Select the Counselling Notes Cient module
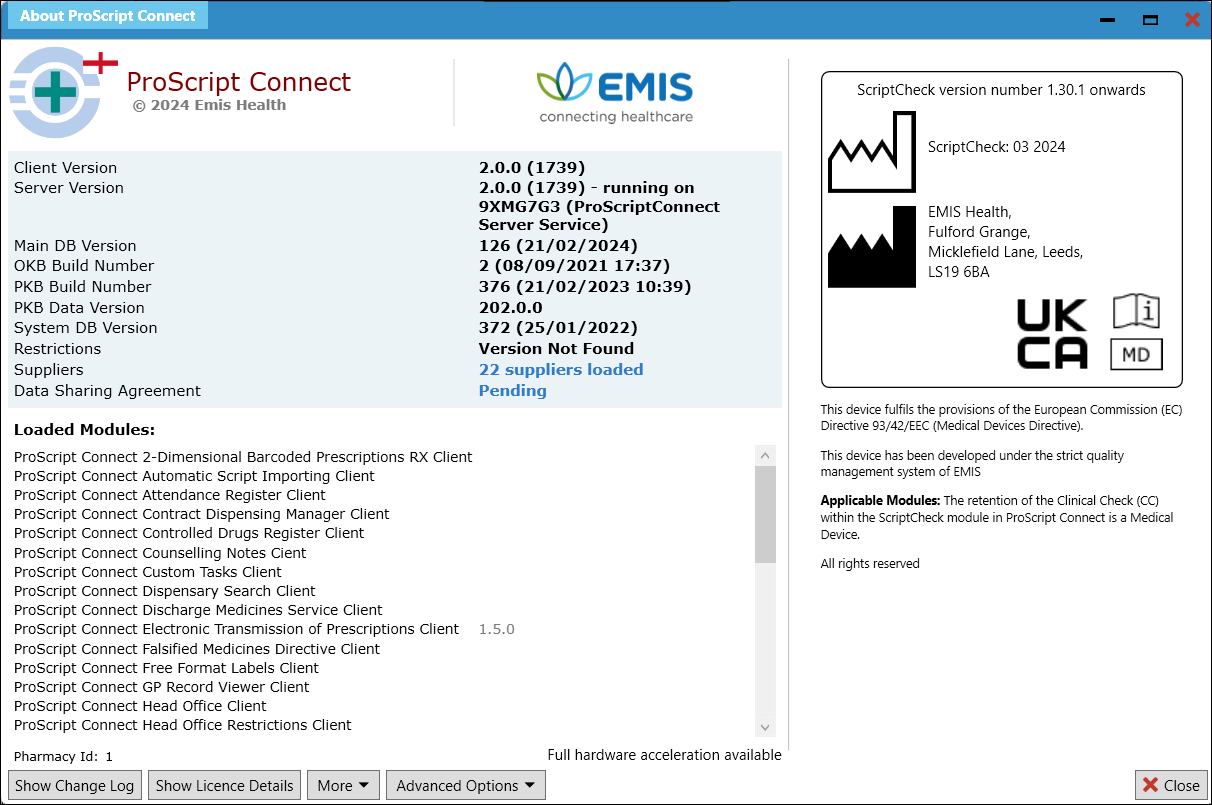The image size is (1212, 805). pyautogui.click(x=160, y=553)
